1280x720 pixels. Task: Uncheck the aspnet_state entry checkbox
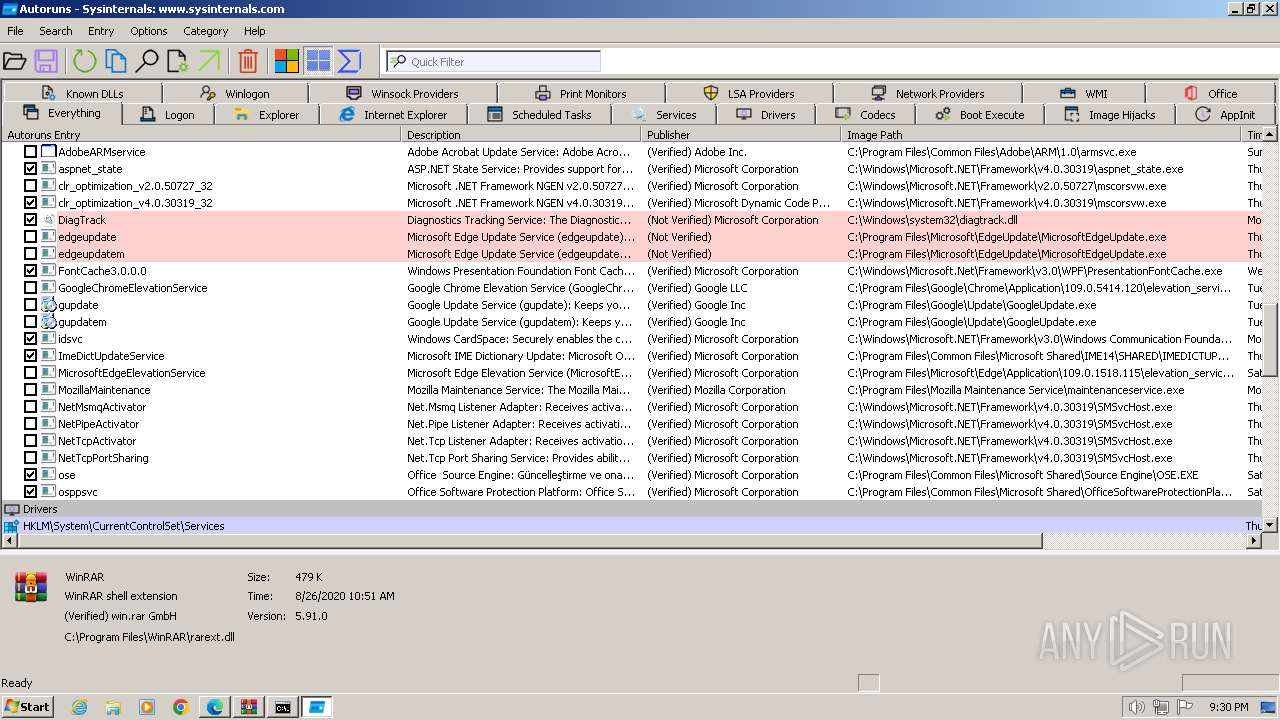click(30, 169)
